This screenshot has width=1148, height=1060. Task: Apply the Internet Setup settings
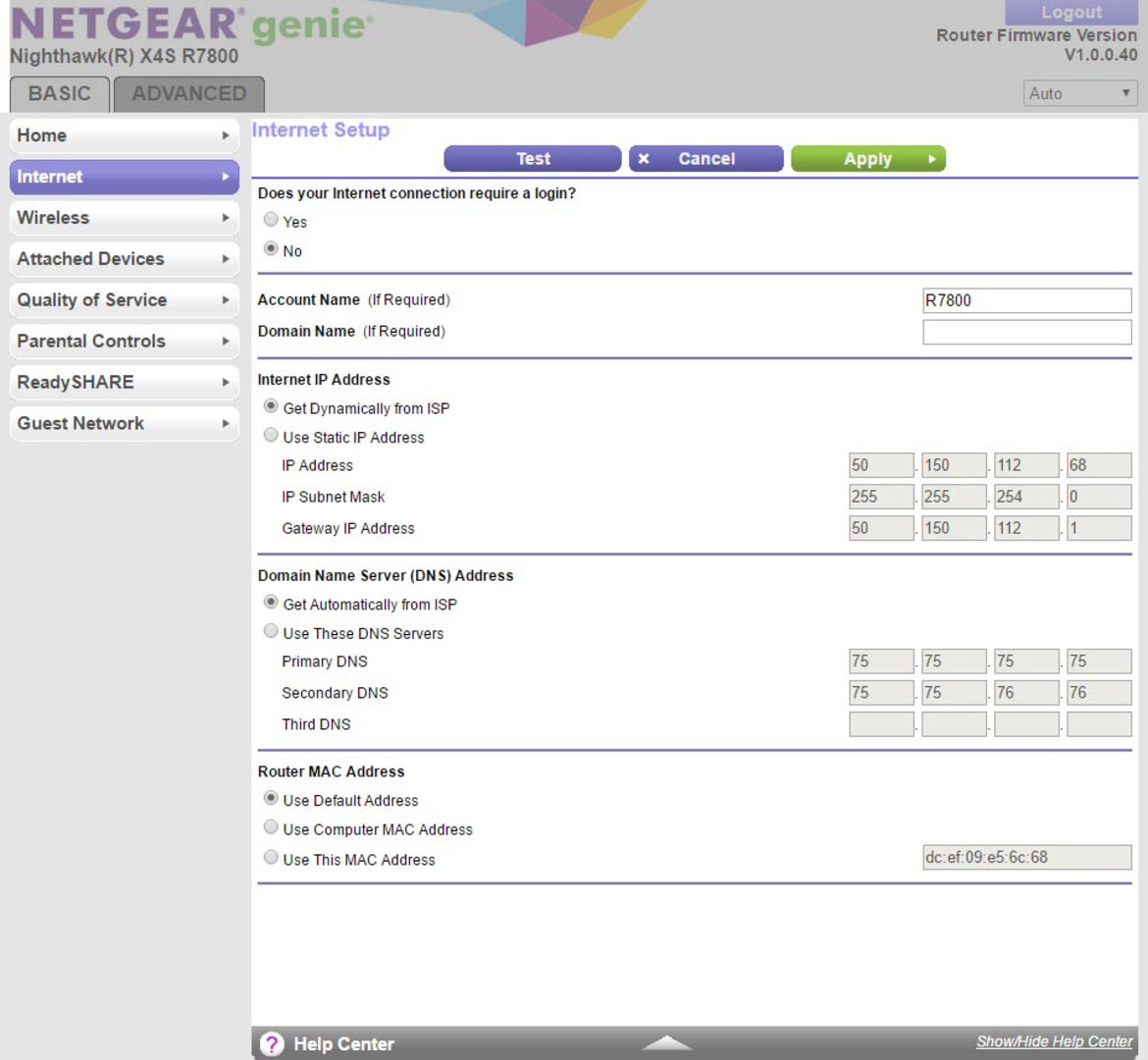coord(867,159)
